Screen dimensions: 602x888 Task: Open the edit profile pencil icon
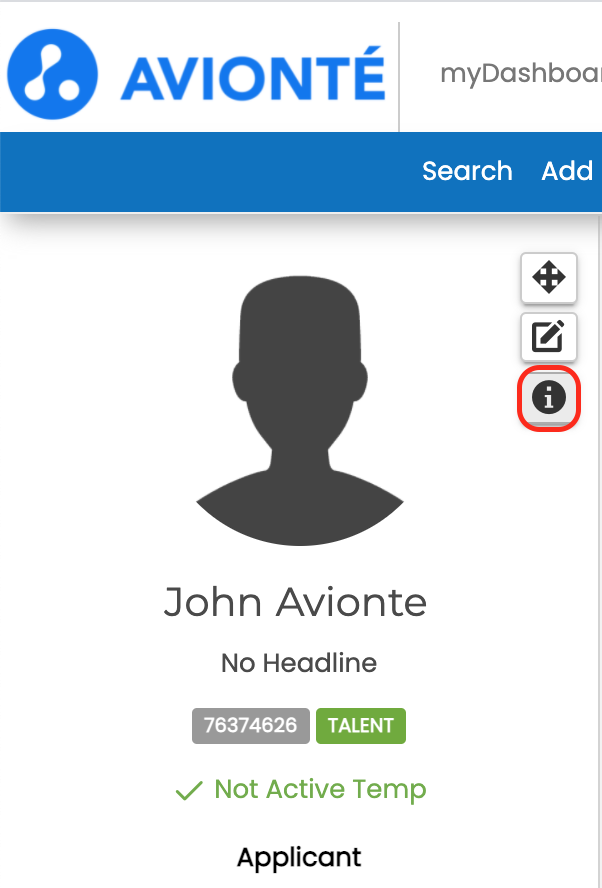click(548, 336)
